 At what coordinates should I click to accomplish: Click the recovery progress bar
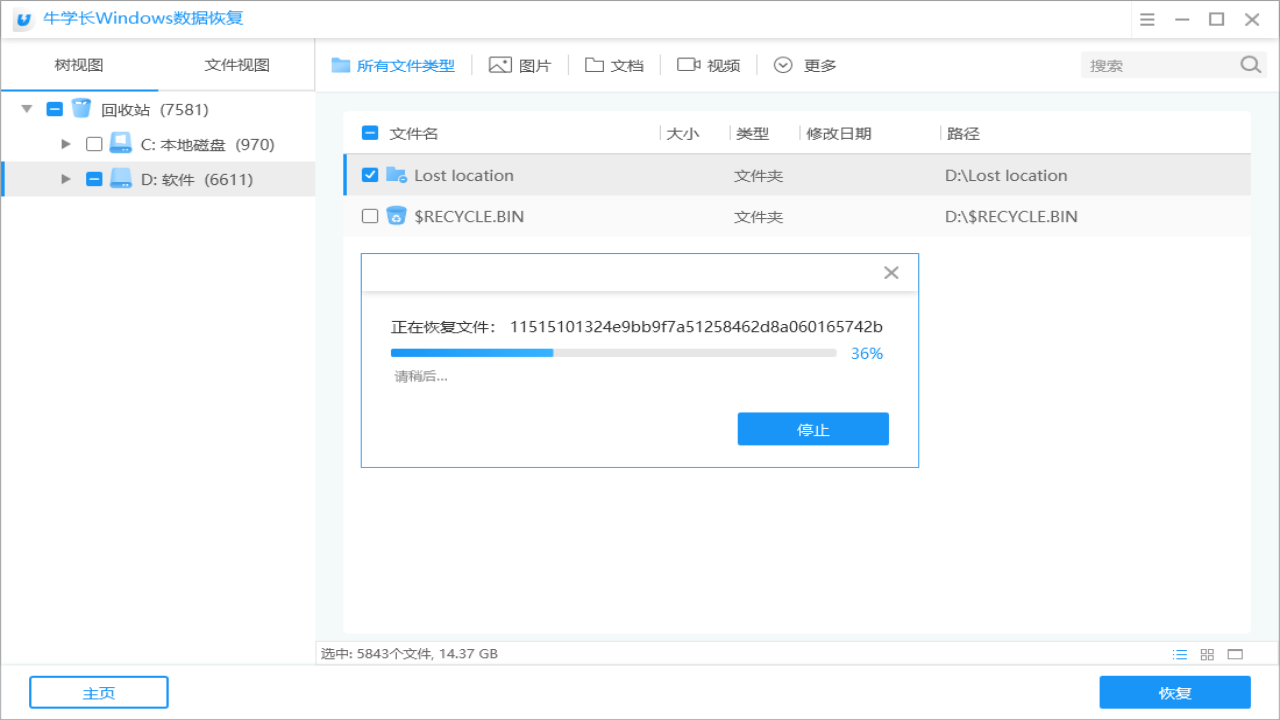[x=612, y=352]
